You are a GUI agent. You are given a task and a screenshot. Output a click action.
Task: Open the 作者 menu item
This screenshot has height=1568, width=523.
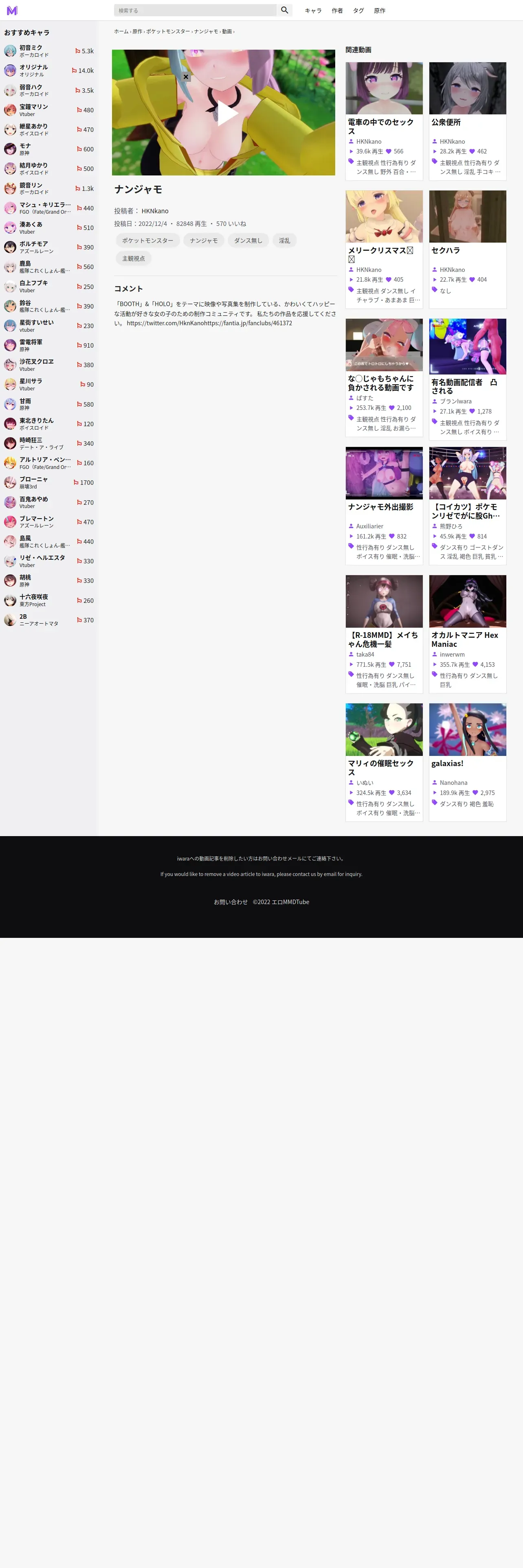[x=337, y=10]
